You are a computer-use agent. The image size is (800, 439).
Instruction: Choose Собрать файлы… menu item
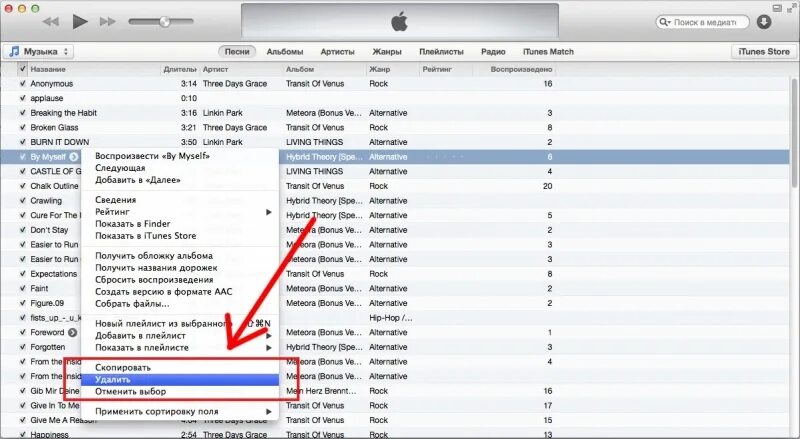(x=180, y=303)
